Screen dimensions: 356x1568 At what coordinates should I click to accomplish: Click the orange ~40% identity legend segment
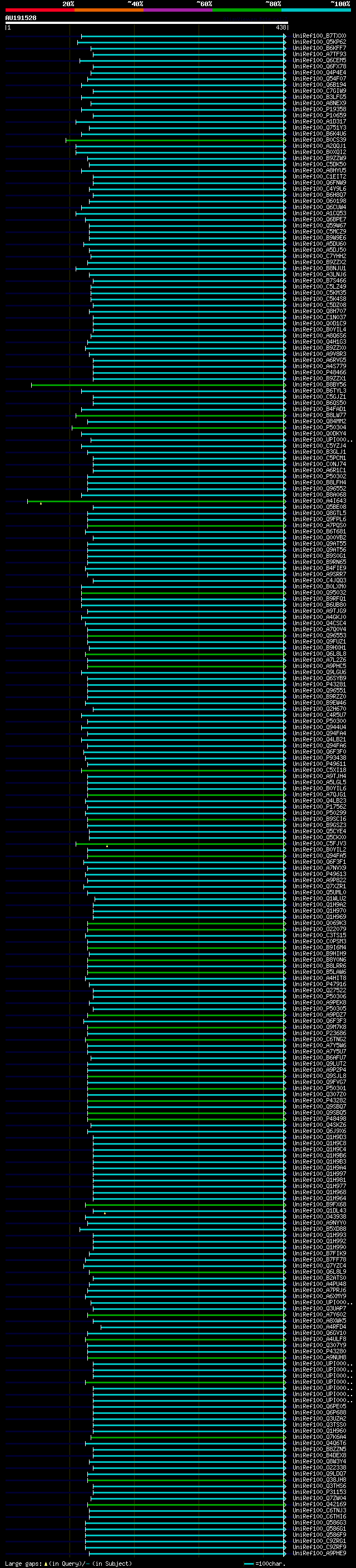click(x=109, y=10)
